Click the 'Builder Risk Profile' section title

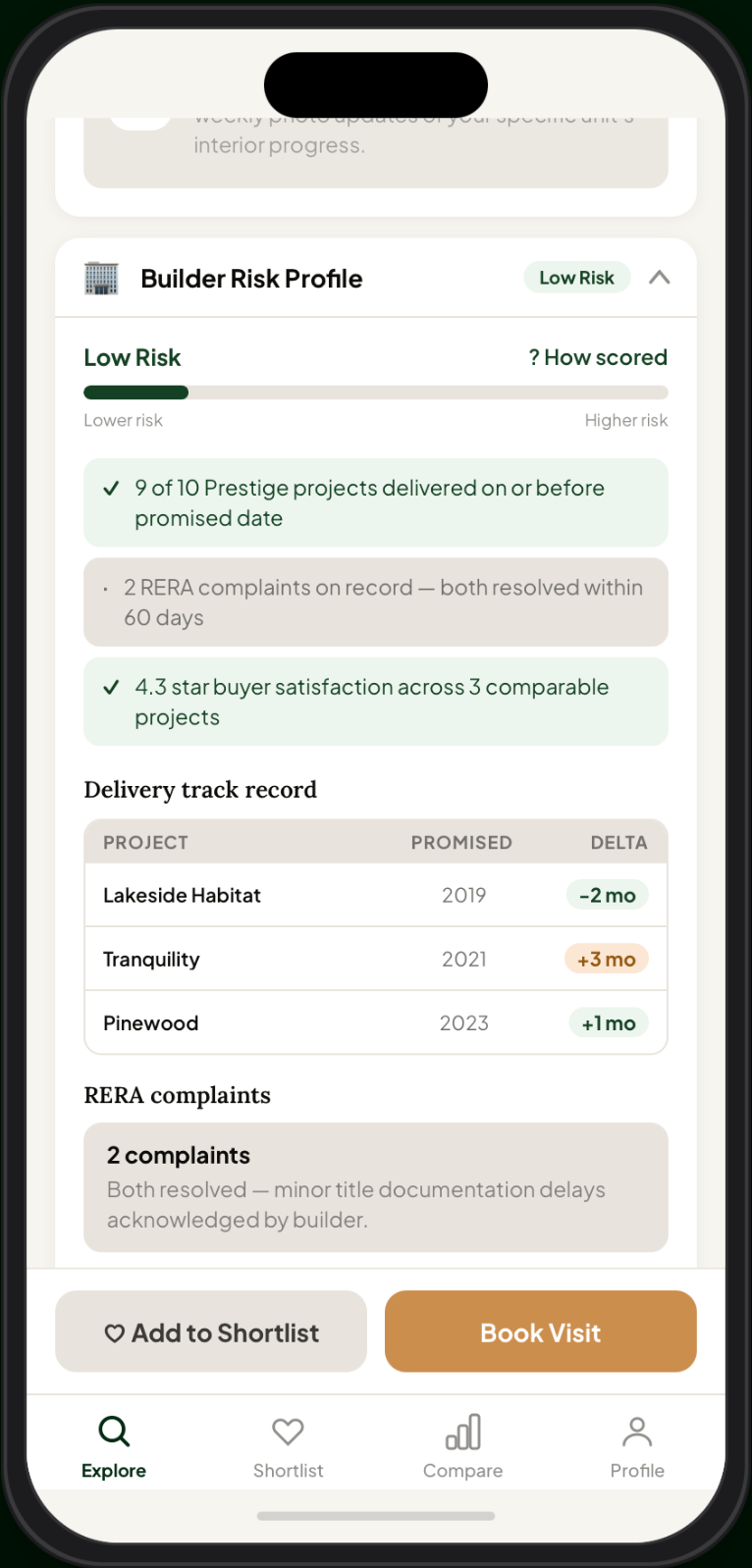251,279
